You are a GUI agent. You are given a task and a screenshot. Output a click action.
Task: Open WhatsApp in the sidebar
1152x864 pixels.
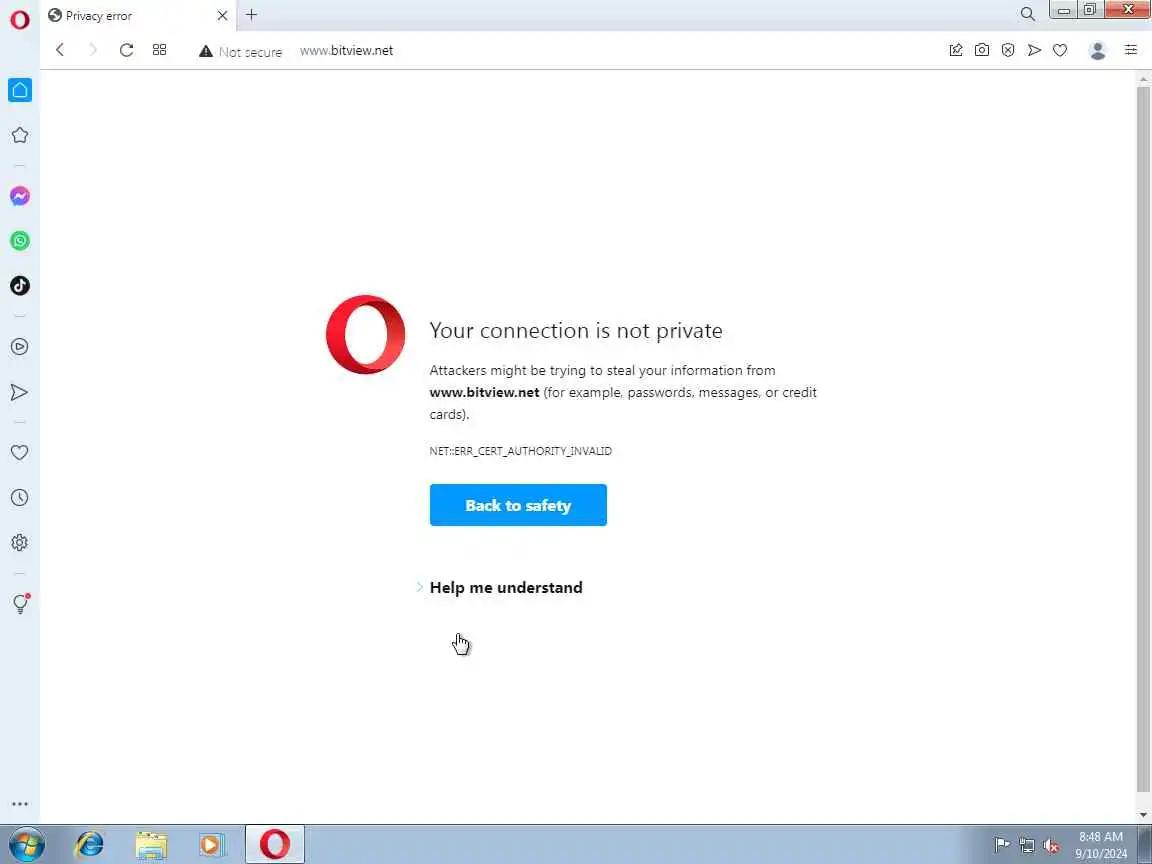click(x=20, y=241)
